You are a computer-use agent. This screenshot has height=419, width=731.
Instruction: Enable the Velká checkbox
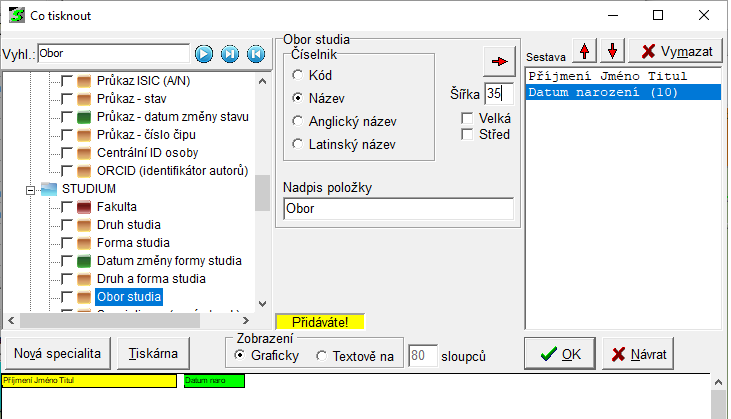467,118
